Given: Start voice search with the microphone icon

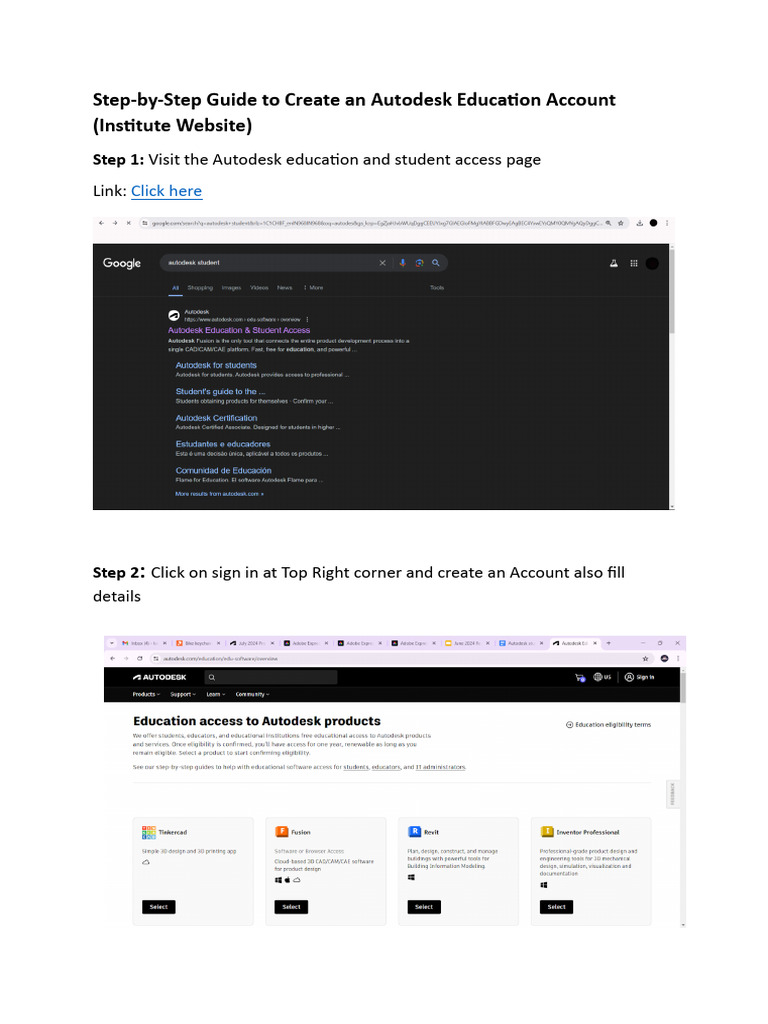Looking at the screenshot, I should pos(402,263).
